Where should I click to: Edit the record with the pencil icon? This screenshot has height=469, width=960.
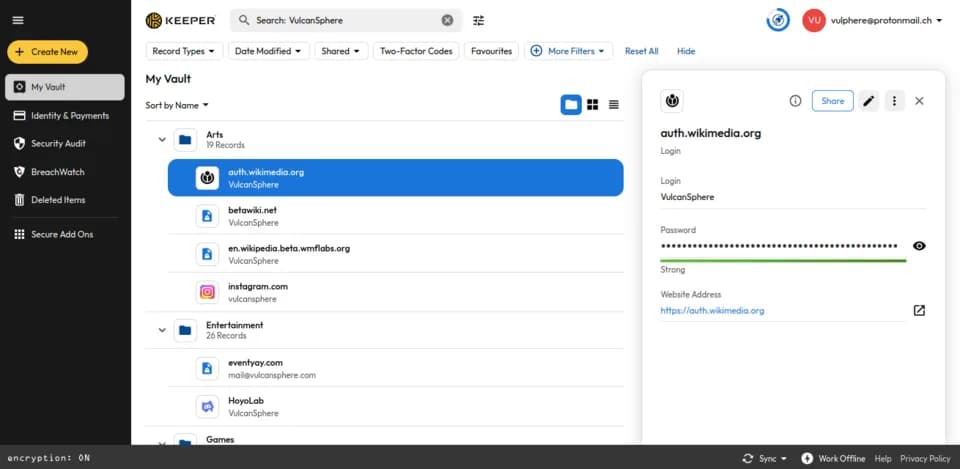pos(868,101)
